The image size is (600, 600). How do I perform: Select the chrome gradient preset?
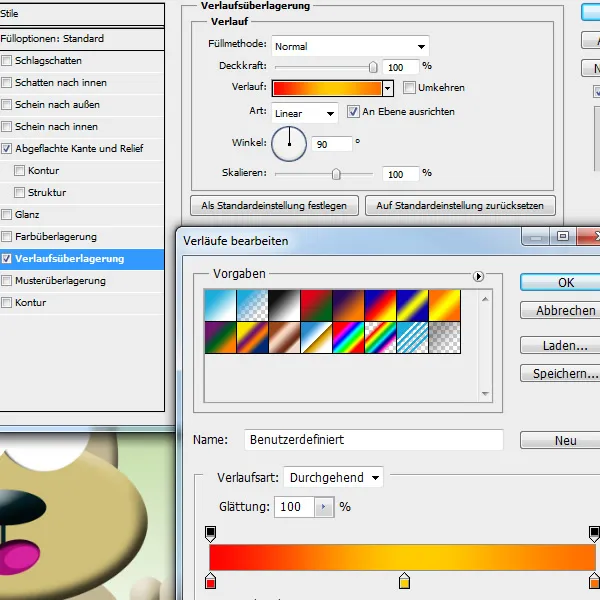coord(316,338)
